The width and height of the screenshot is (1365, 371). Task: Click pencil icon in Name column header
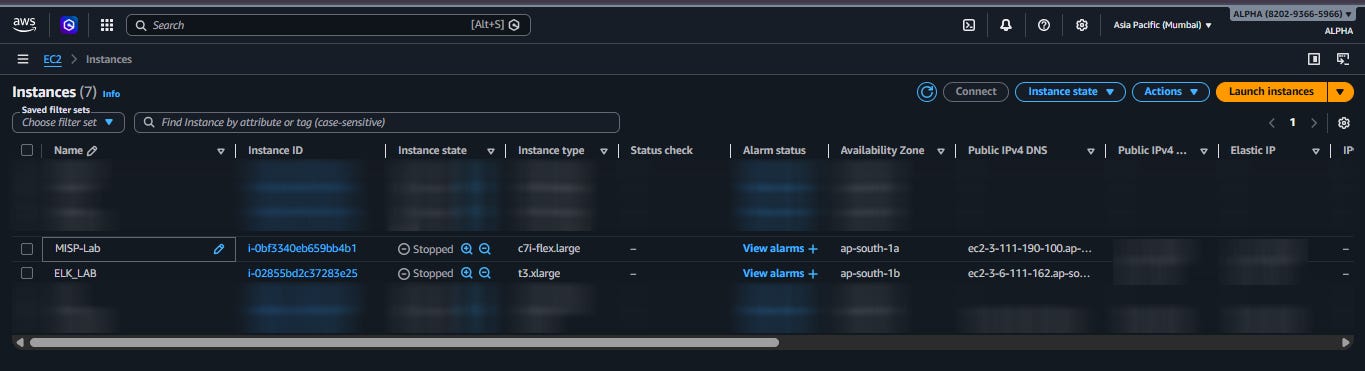pos(93,151)
